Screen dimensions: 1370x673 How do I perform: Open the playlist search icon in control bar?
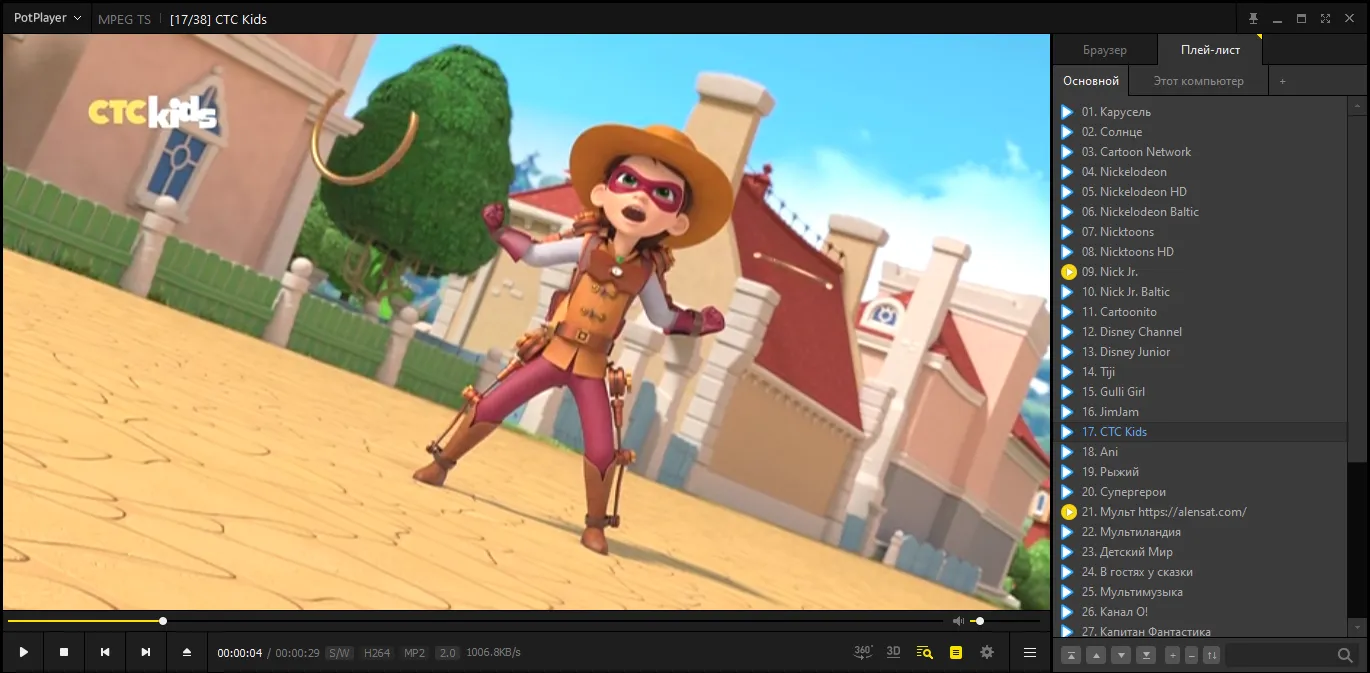[x=924, y=652]
